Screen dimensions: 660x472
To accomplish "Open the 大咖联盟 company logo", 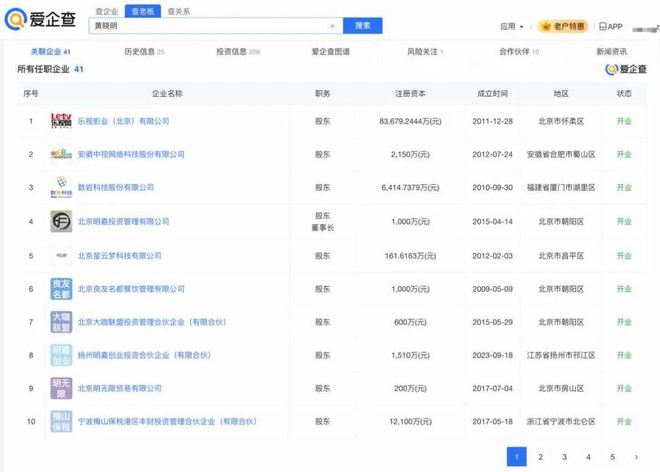I will pos(61,322).
